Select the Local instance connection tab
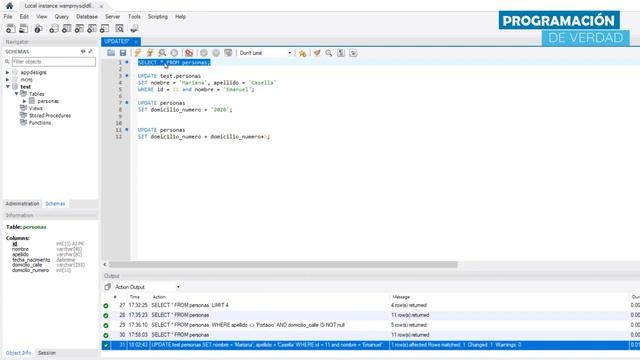The image size is (640, 360). click(59, 6)
